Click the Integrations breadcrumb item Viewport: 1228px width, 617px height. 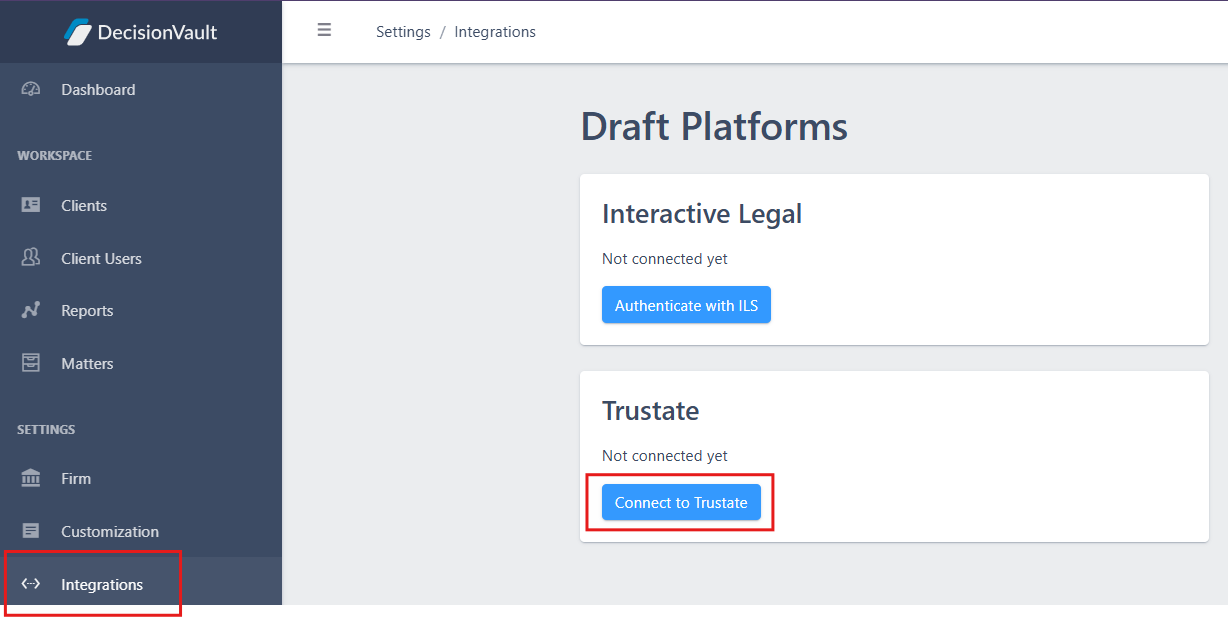(x=495, y=32)
